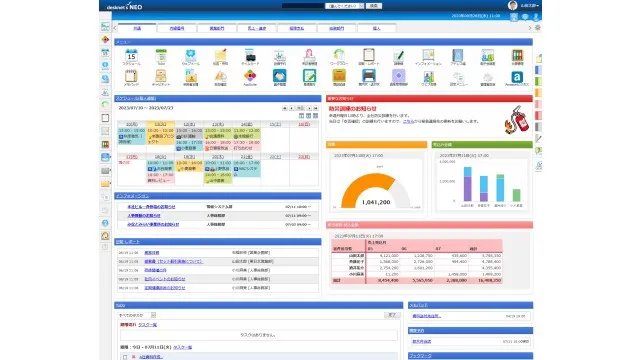640x360 pixels.
Task: Open the ToDo menu icon
Action: click(161, 56)
